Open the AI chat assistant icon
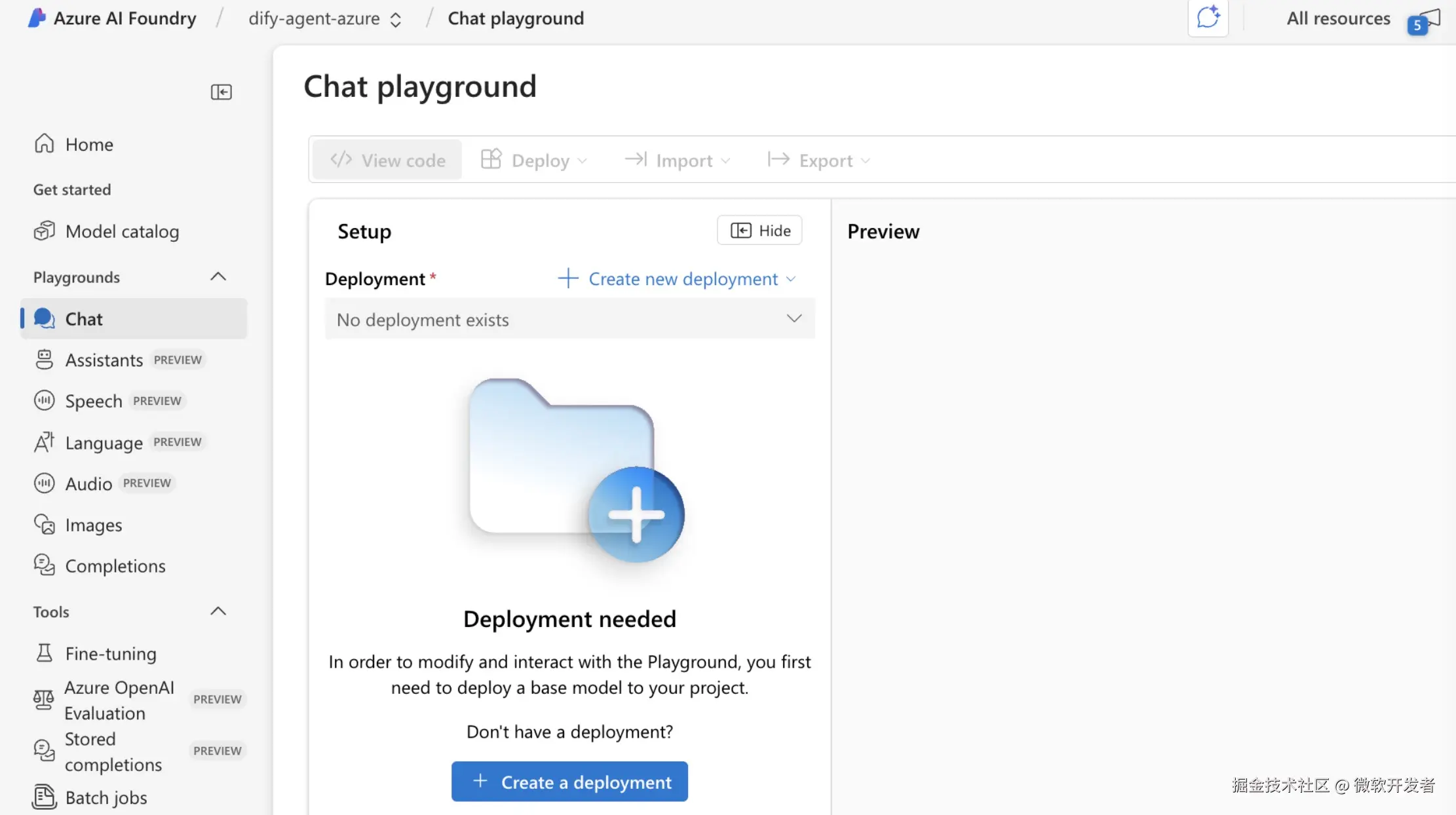The image size is (1456, 815). tap(1207, 18)
